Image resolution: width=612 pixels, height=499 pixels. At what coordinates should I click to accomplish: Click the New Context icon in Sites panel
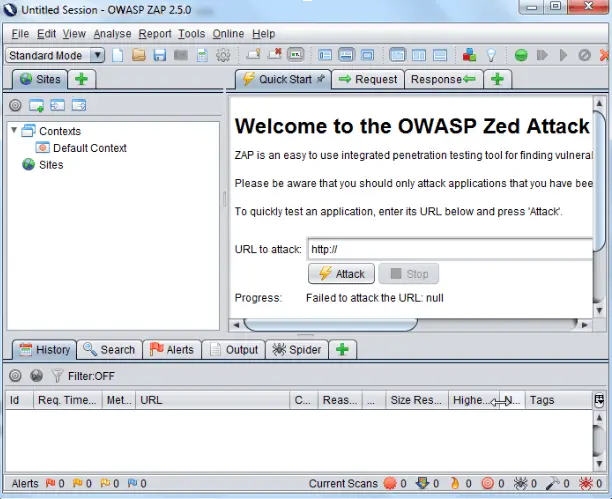(36, 105)
